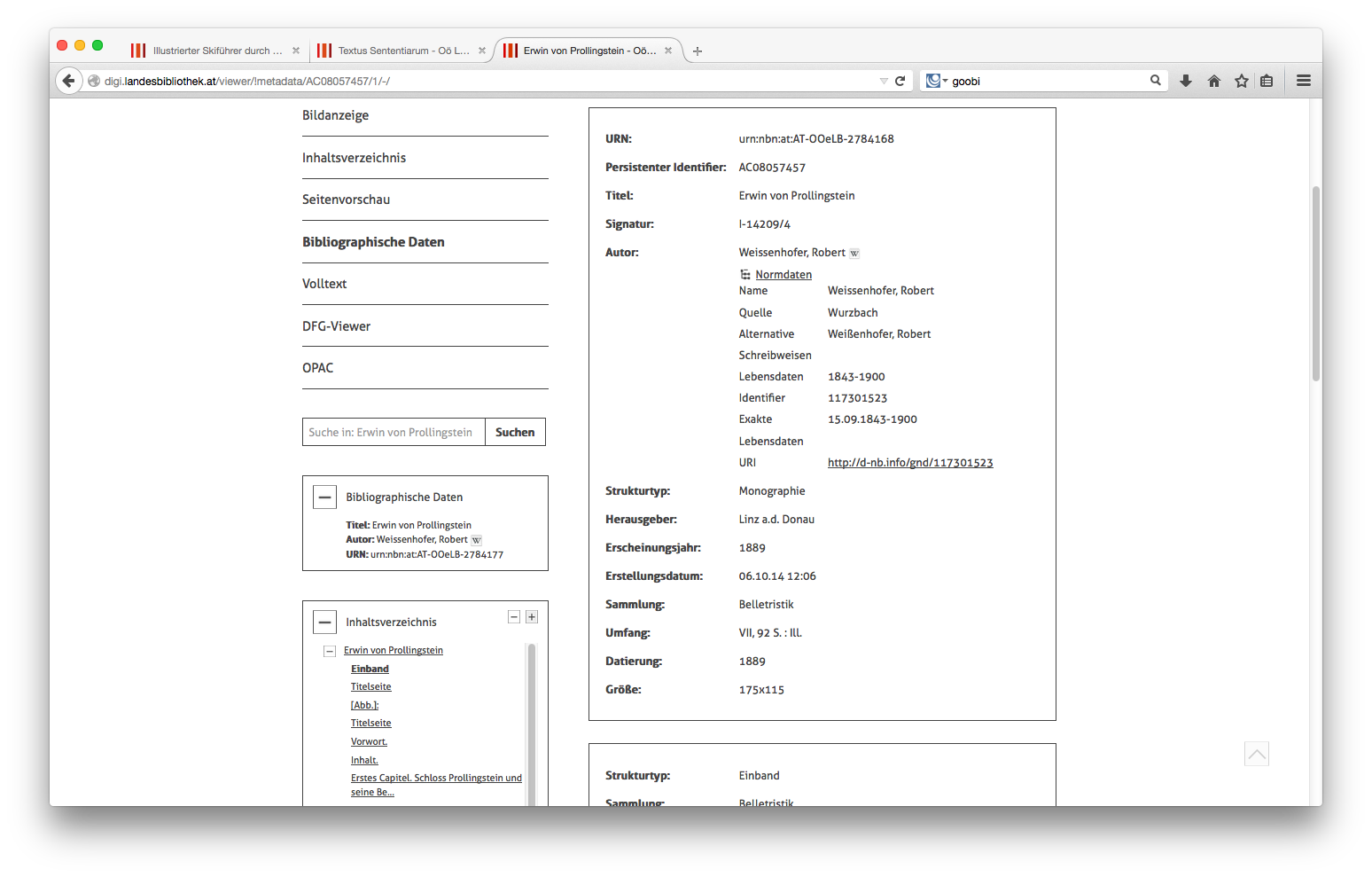
Task: Open Bildanzeige in the sidebar menu
Action: [335, 115]
